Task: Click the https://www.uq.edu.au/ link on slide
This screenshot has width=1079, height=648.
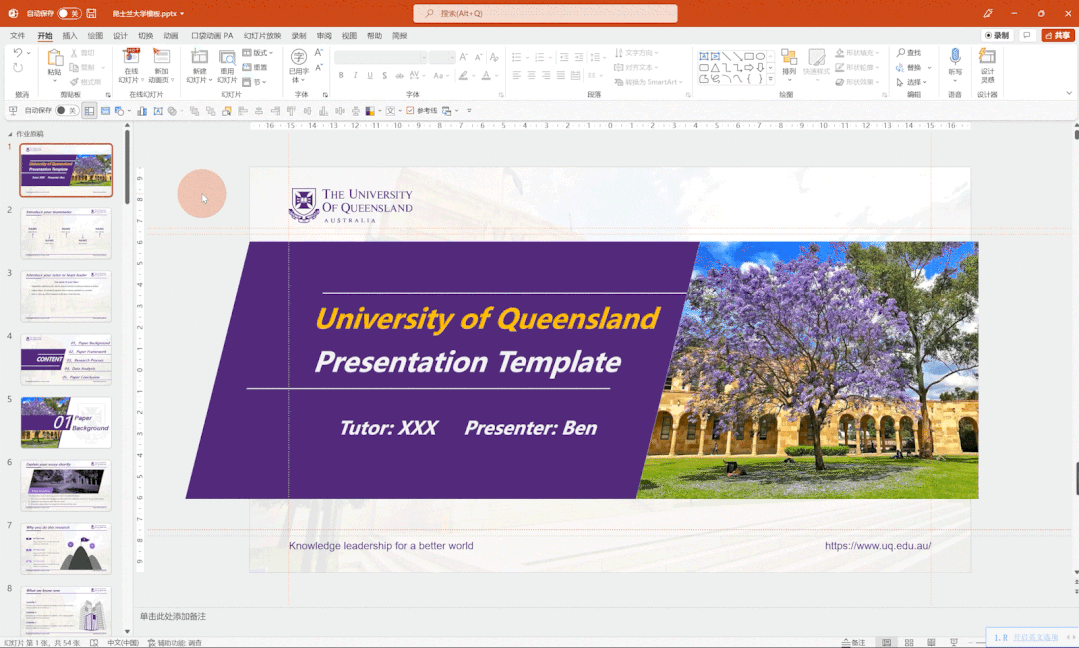Action: pyautogui.click(x=878, y=546)
